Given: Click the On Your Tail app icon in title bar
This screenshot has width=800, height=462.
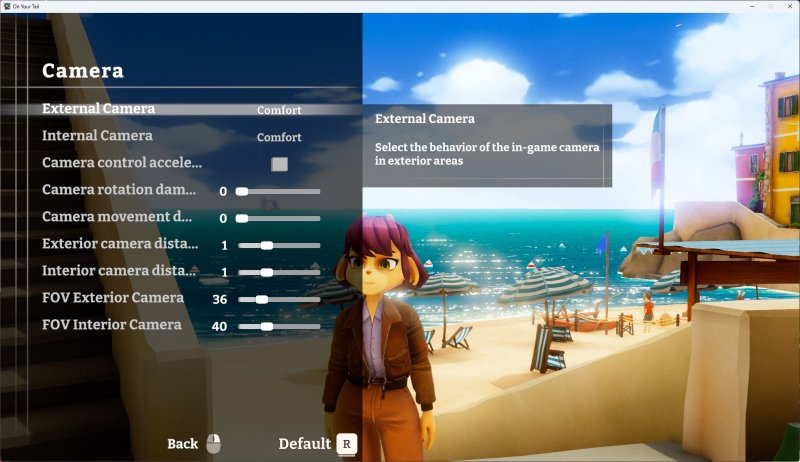Looking at the screenshot, I should [7, 6].
